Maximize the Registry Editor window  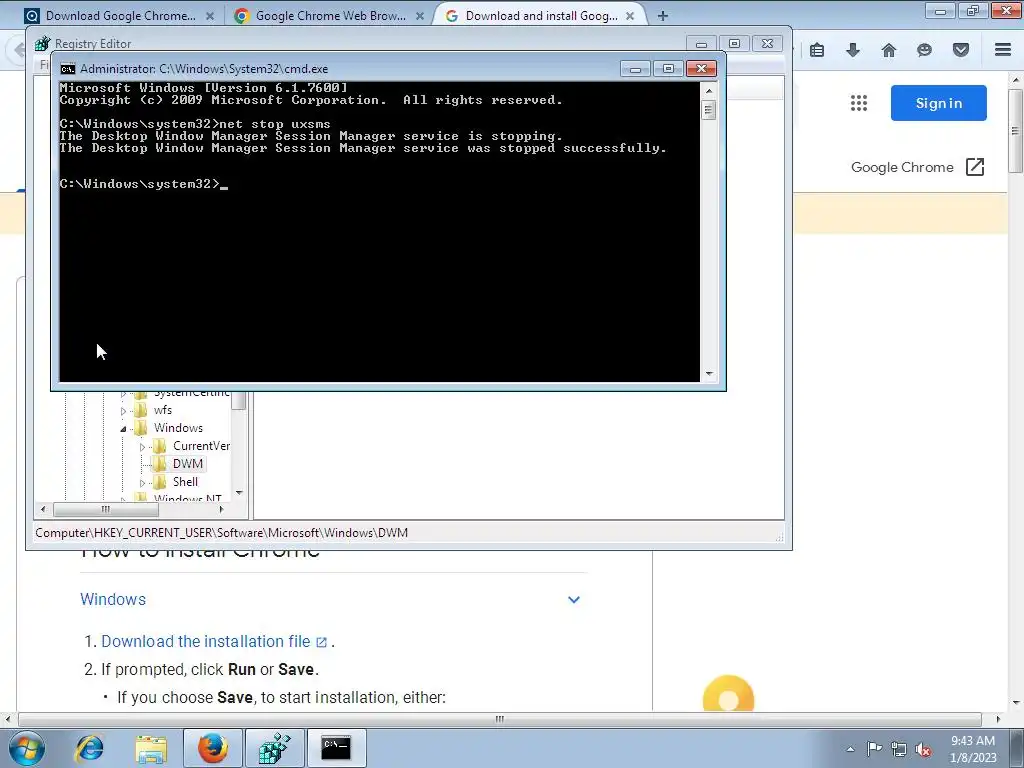(x=734, y=44)
